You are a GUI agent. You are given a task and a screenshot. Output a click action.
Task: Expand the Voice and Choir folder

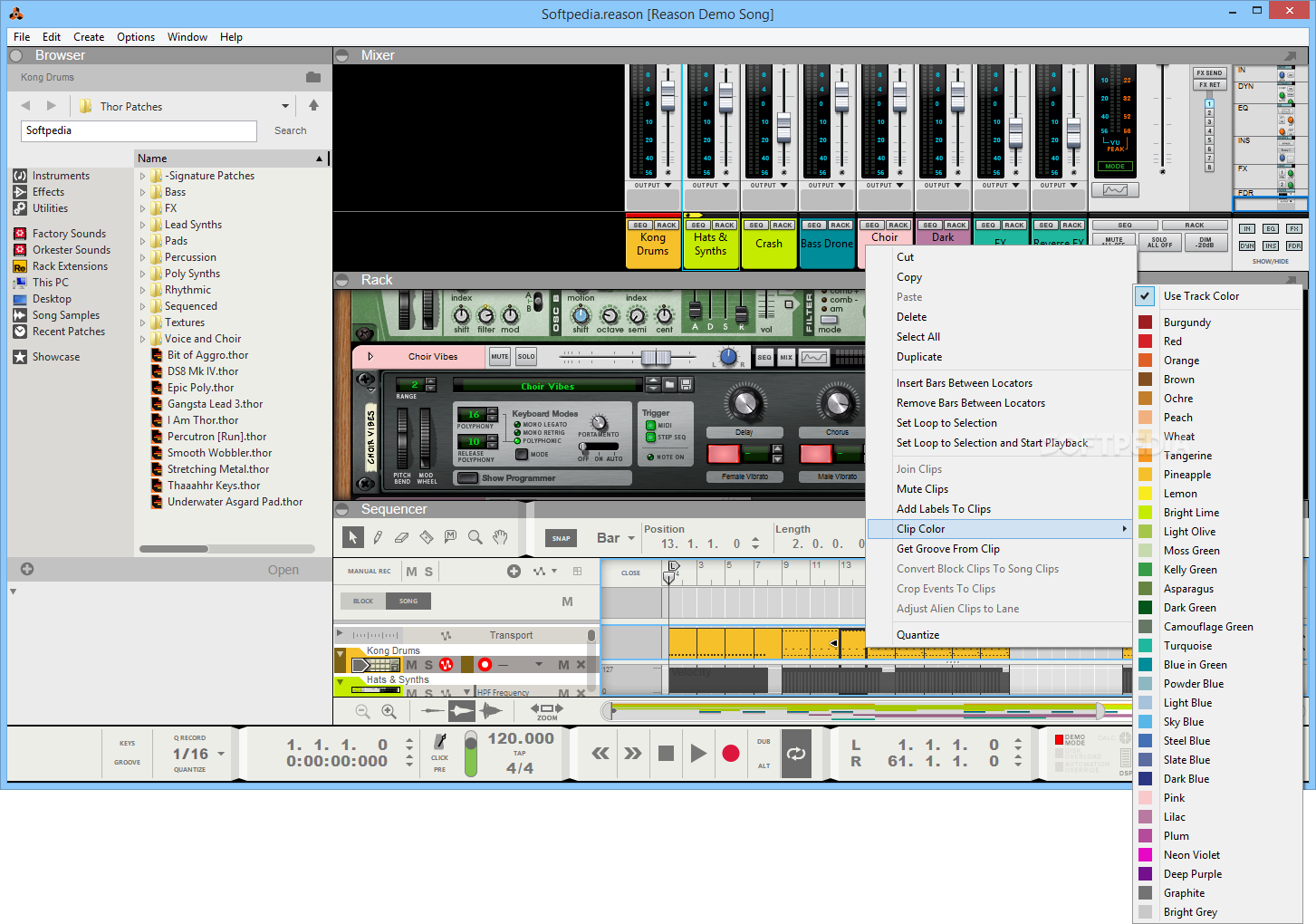click(x=142, y=339)
